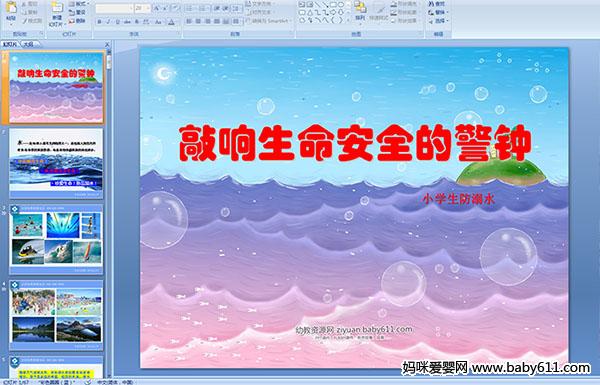Click the New Slide icon

(x=57, y=8)
